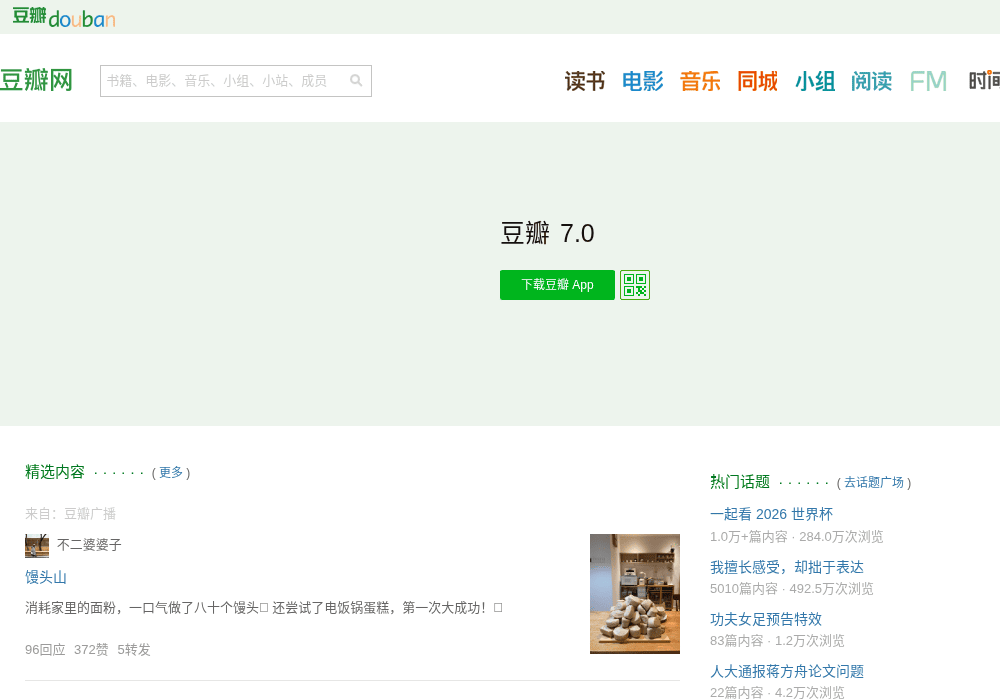Click the avatar of 不二婆婆子
1000x700 pixels.
[37, 546]
